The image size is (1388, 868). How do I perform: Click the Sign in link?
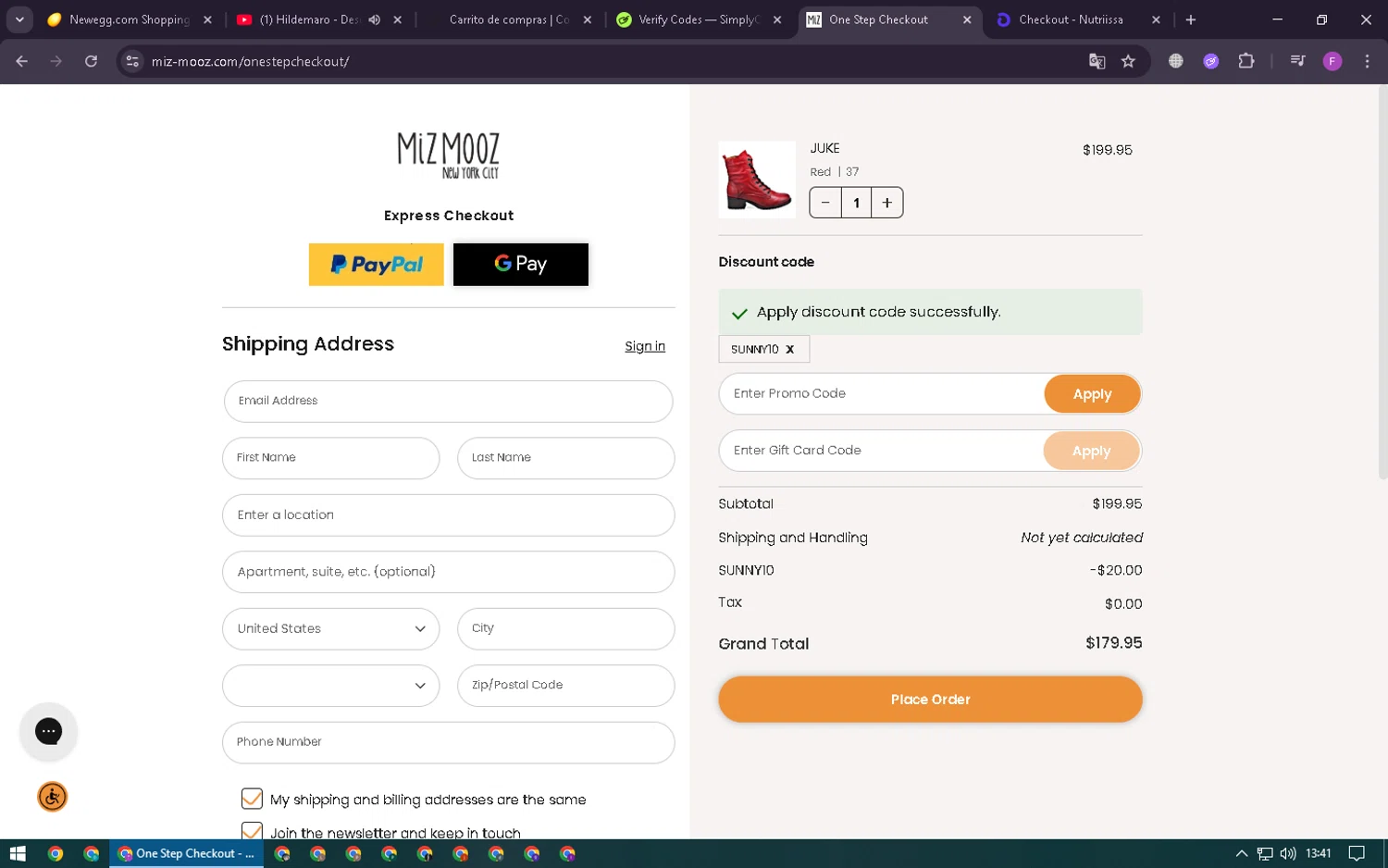645,346
